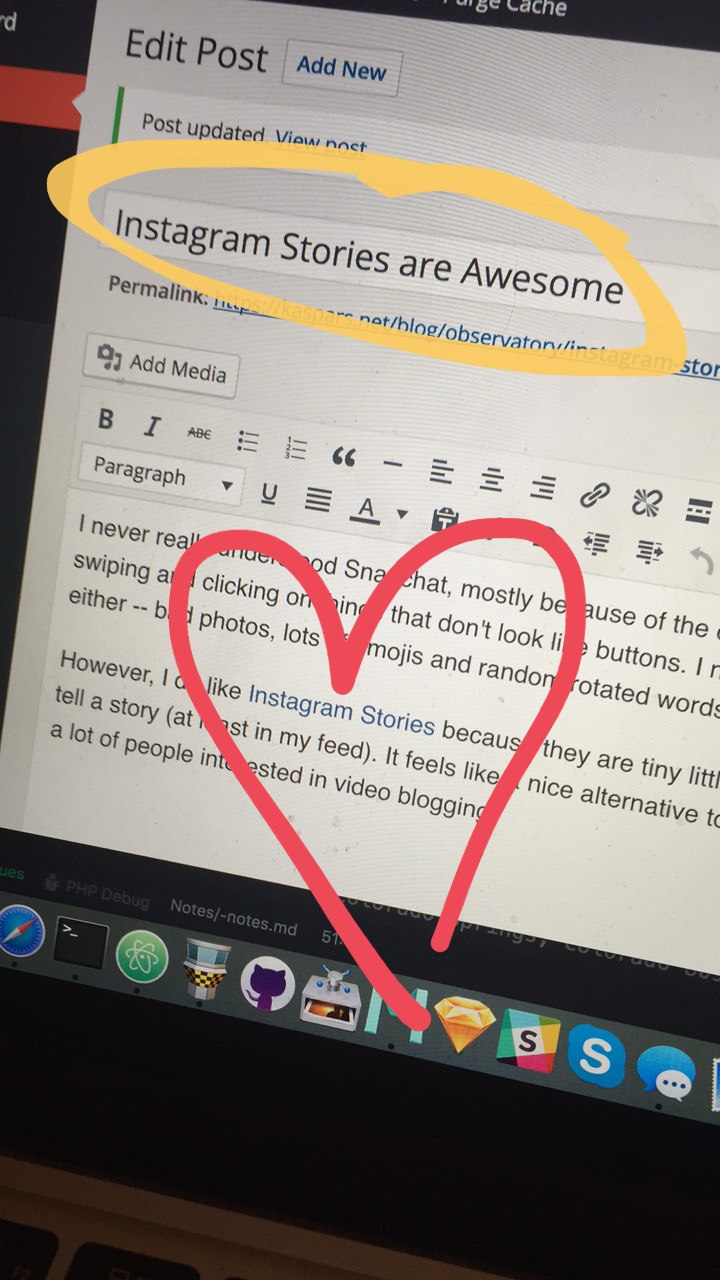Click the Text color A button
The image size is (720, 1280).
click(x=366, y=510)
